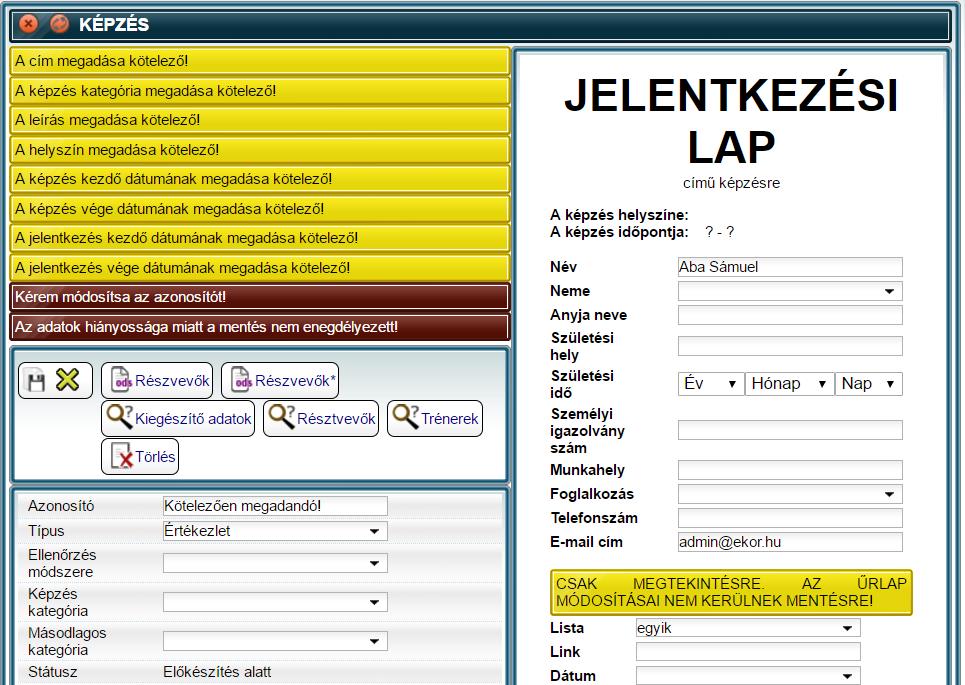This screenshot has width=965, height=685.
Task: Click the 'Kérem módosítsa az azonosítót!' error
Action: point(260,297)
